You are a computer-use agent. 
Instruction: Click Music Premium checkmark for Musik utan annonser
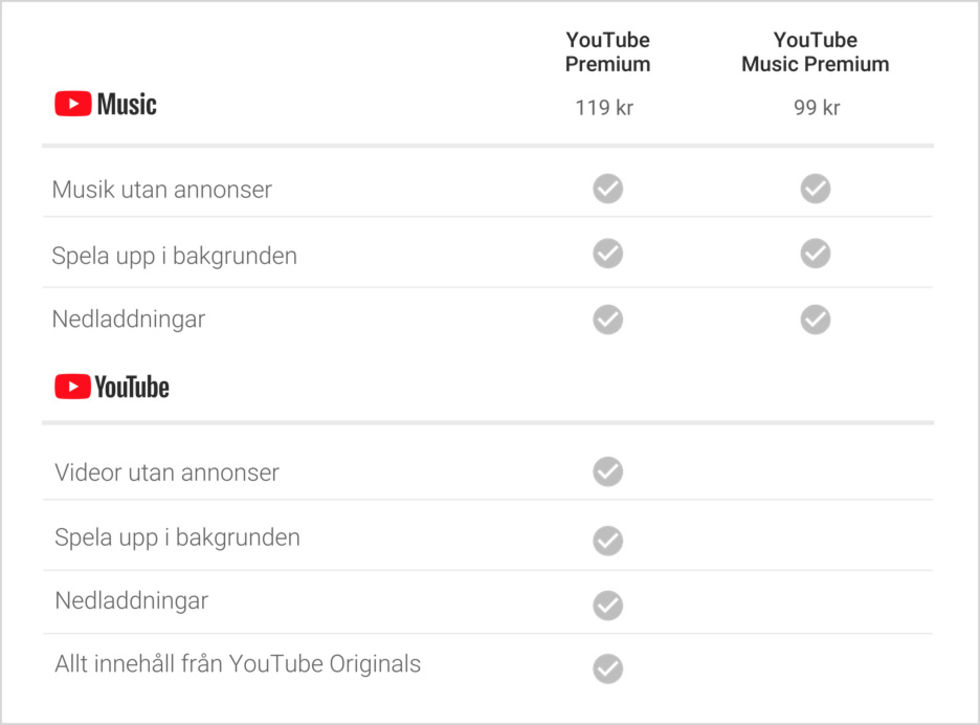click(x=815, y=188)
